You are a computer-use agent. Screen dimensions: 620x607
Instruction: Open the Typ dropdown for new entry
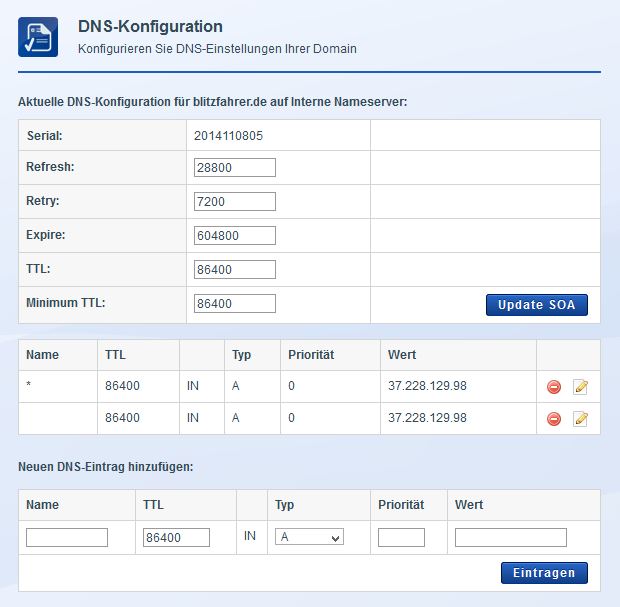[x=309, y=538]
